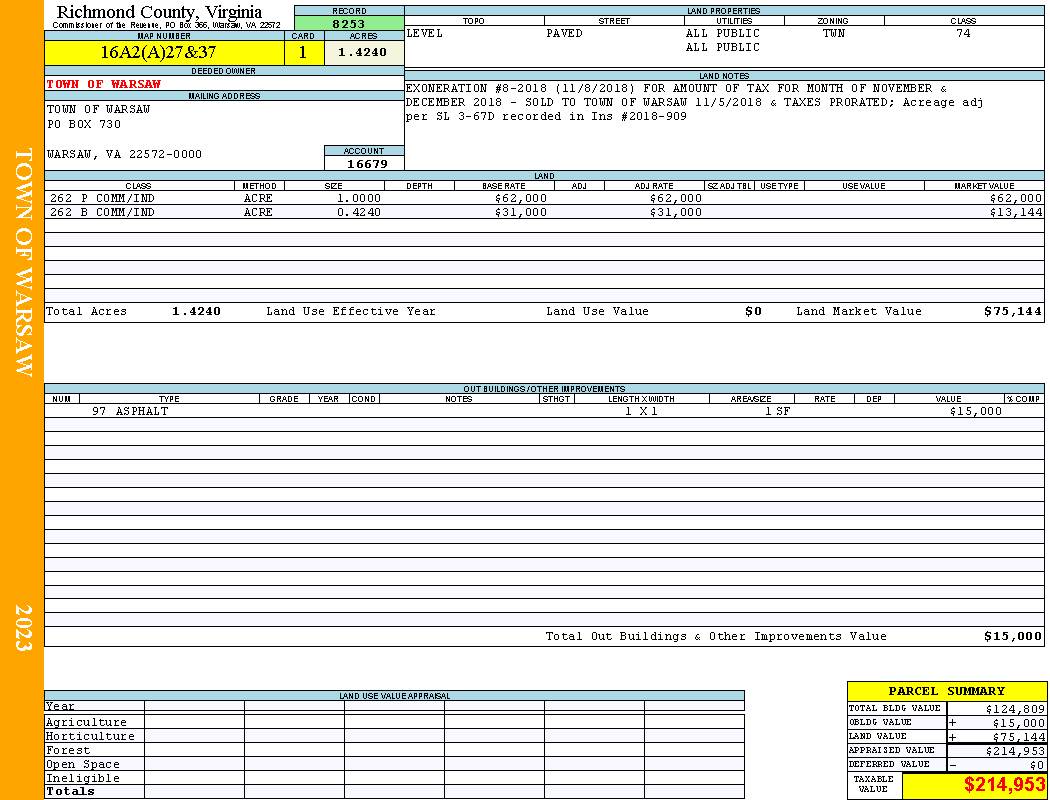
Task: Click Land Use Effective Year label
Action: [x=351, y=311]
